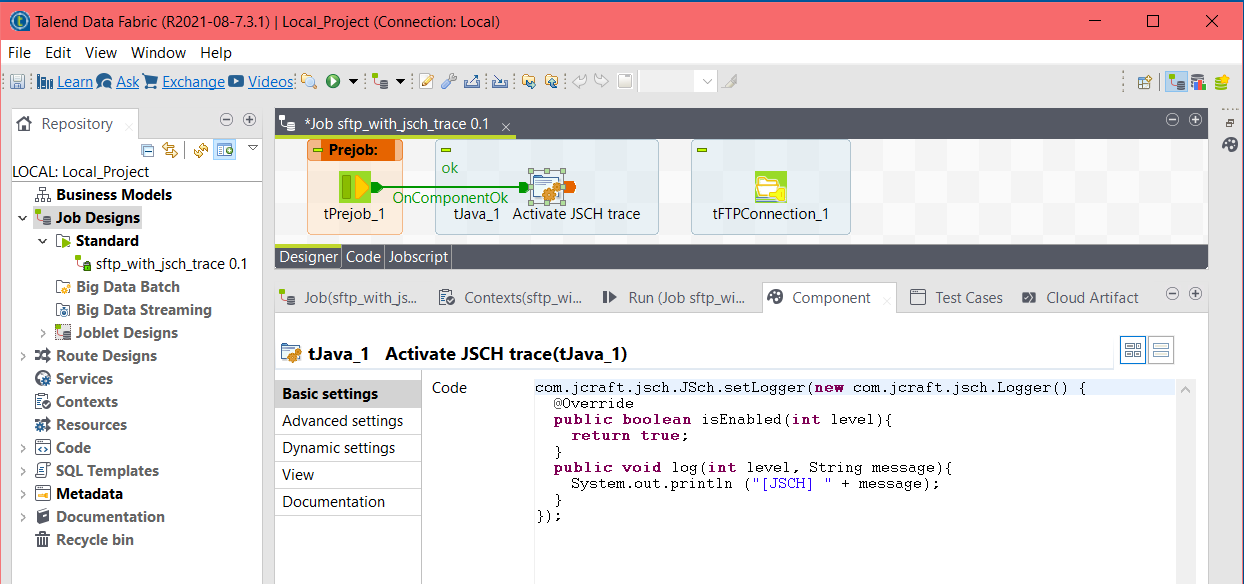This screenshot has width=1244, height=584.
Task: Switch to the Code editor tab
Action: point(363,257)
